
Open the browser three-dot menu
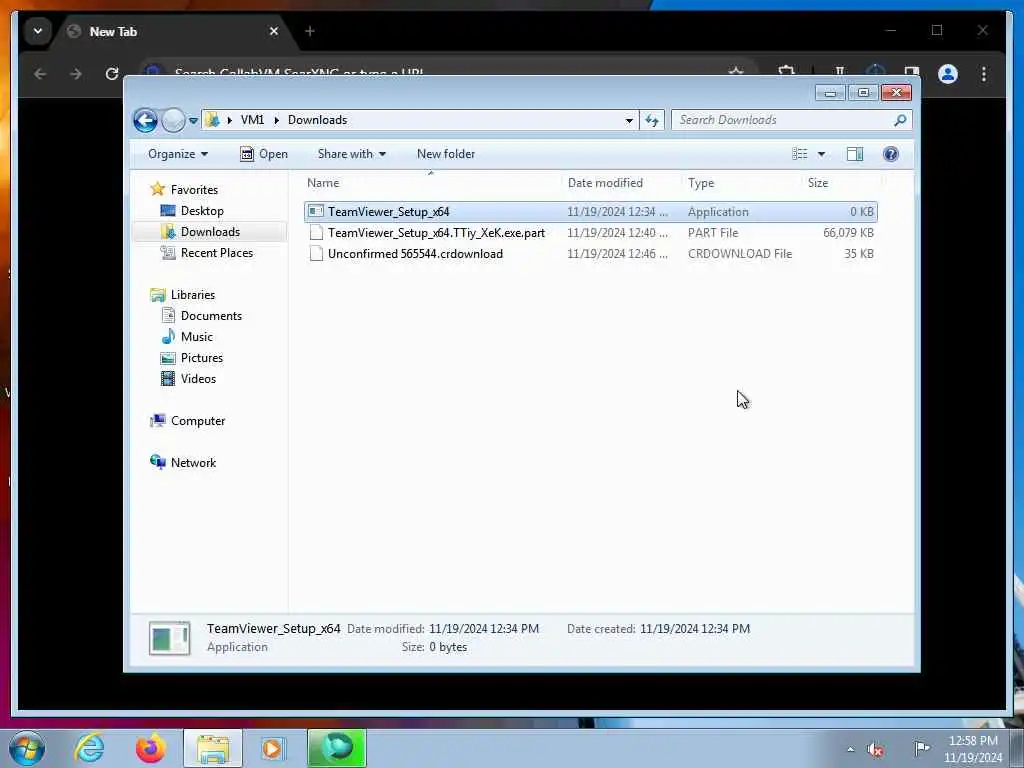(x=984, y=74)
